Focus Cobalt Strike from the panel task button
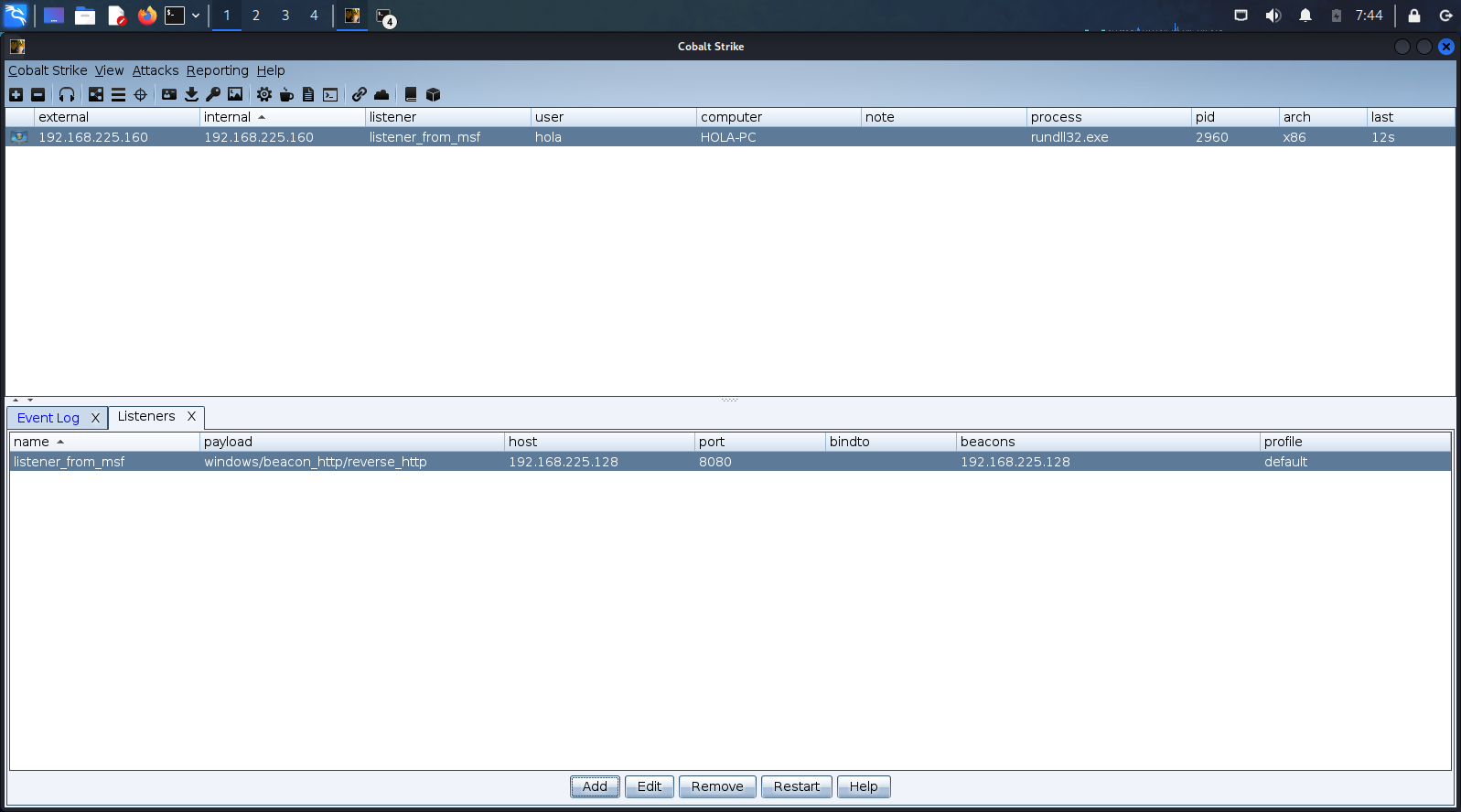 [x=352, y=16]
